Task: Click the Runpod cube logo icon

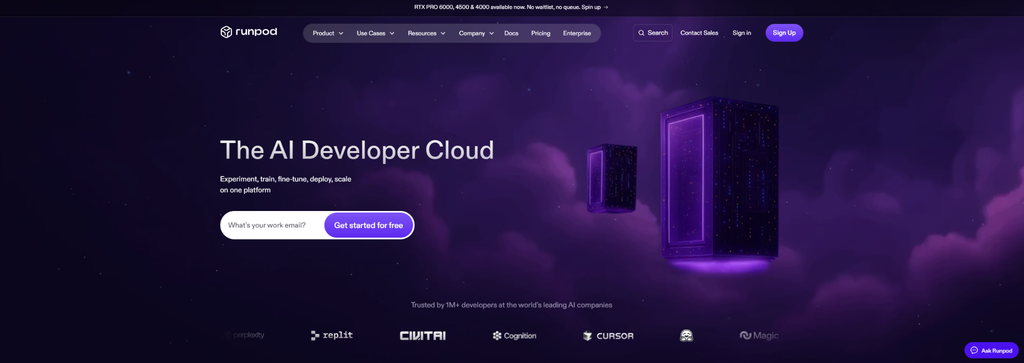Action: pyautogui.click(x=226, y=32)
